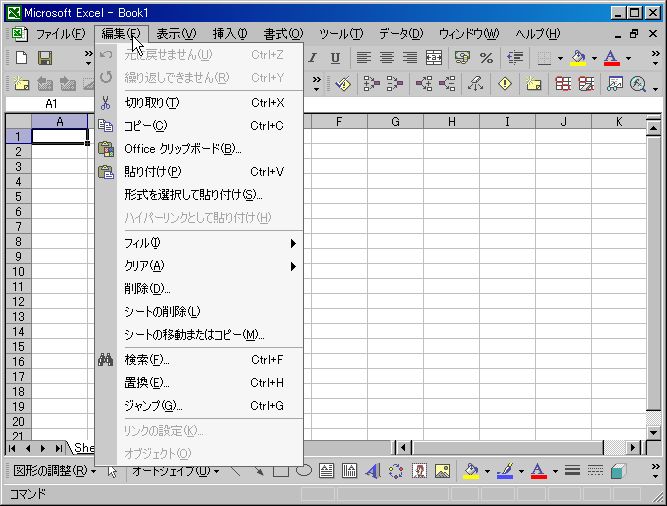Expand the クリア submenu
This screenshot has width=667, height=506.
pos(199,266)
